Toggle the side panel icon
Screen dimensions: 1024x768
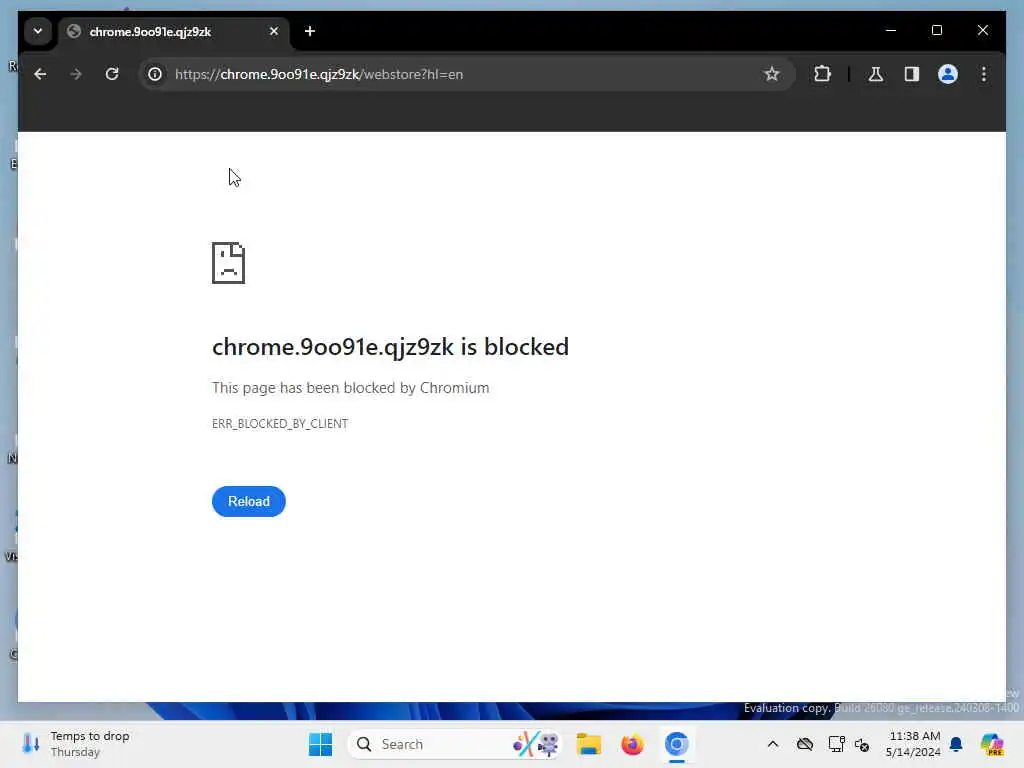pyautogui.click(x=912, y=74)
